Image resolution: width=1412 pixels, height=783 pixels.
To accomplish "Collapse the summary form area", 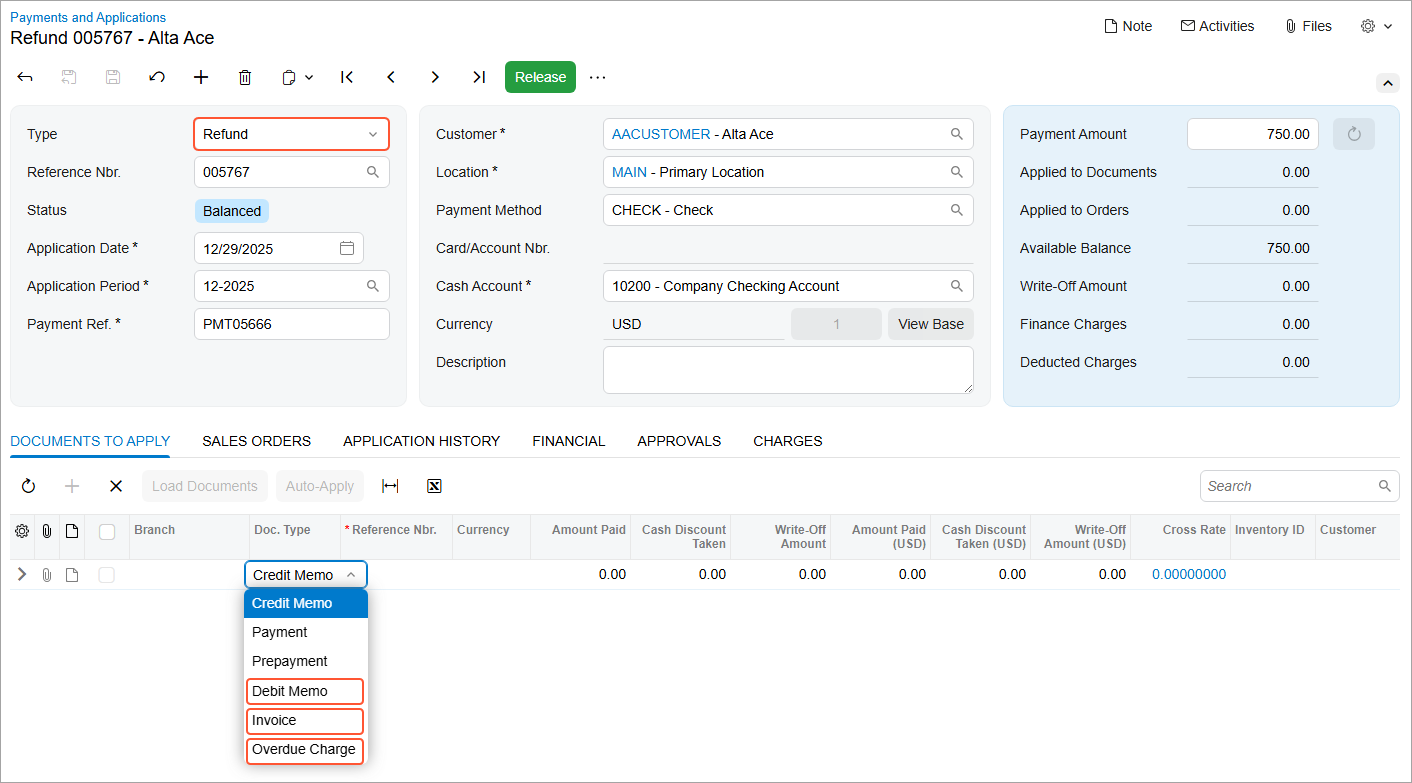I will pyautogui.click(x=1388, y=83).
